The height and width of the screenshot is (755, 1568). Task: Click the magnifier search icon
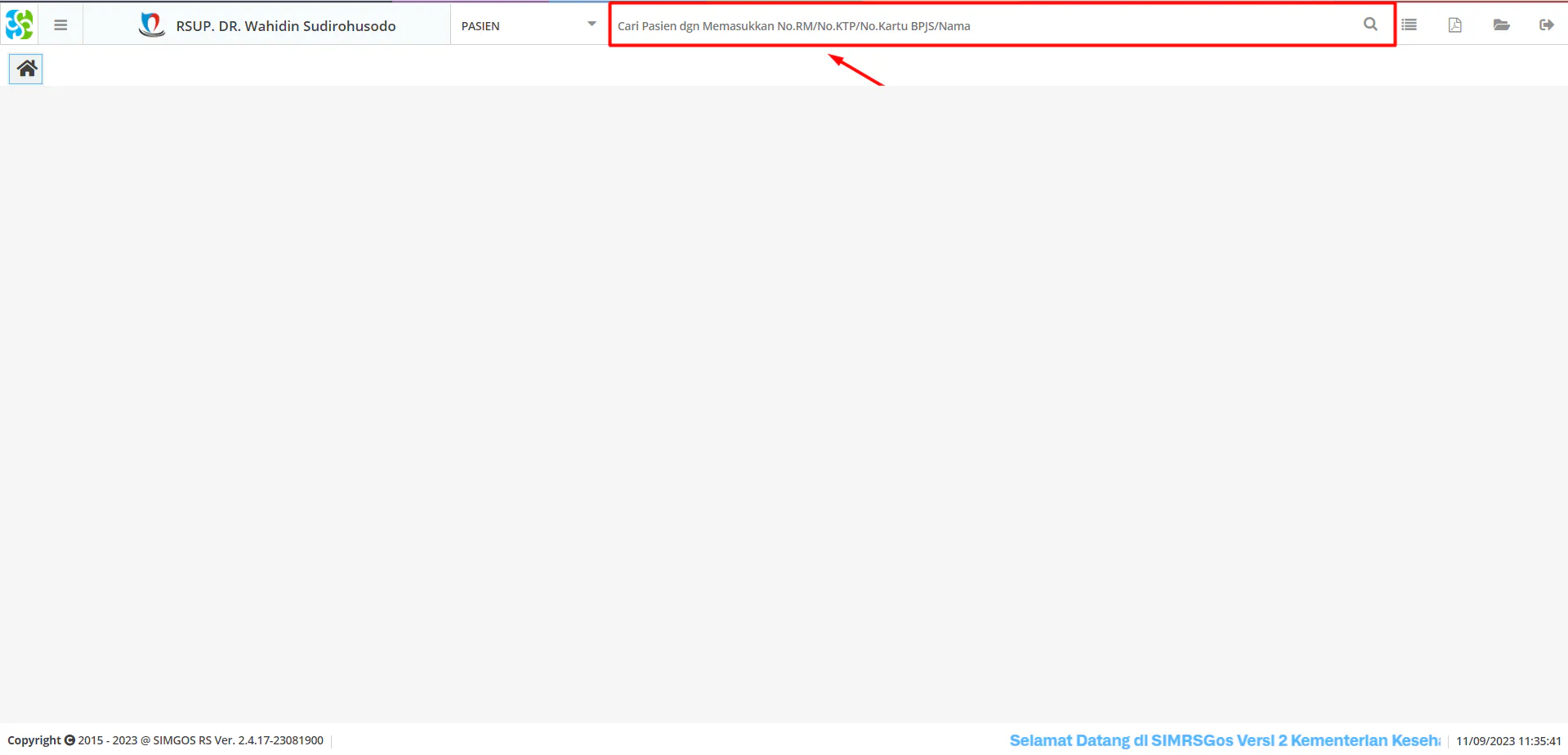tap(1370, 25)
